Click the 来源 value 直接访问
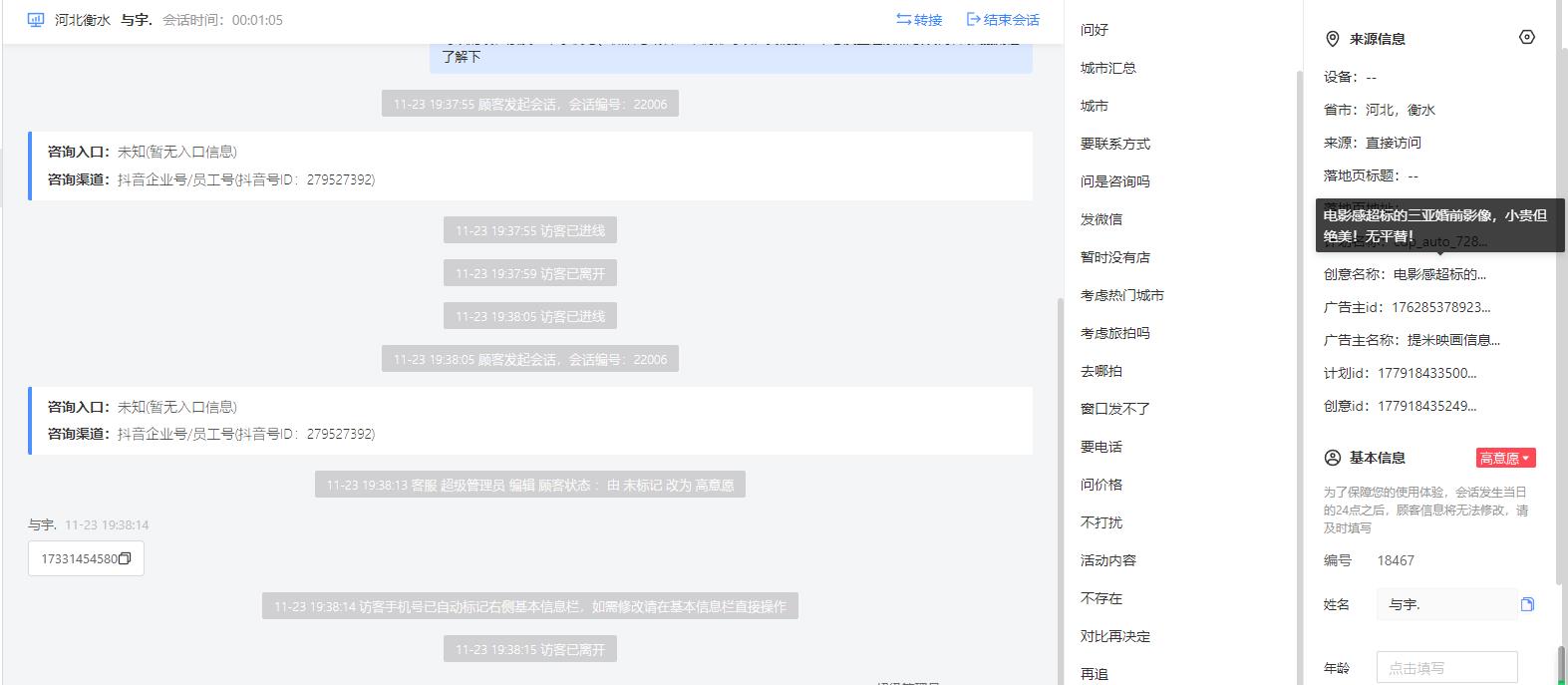 (1394, 143)
